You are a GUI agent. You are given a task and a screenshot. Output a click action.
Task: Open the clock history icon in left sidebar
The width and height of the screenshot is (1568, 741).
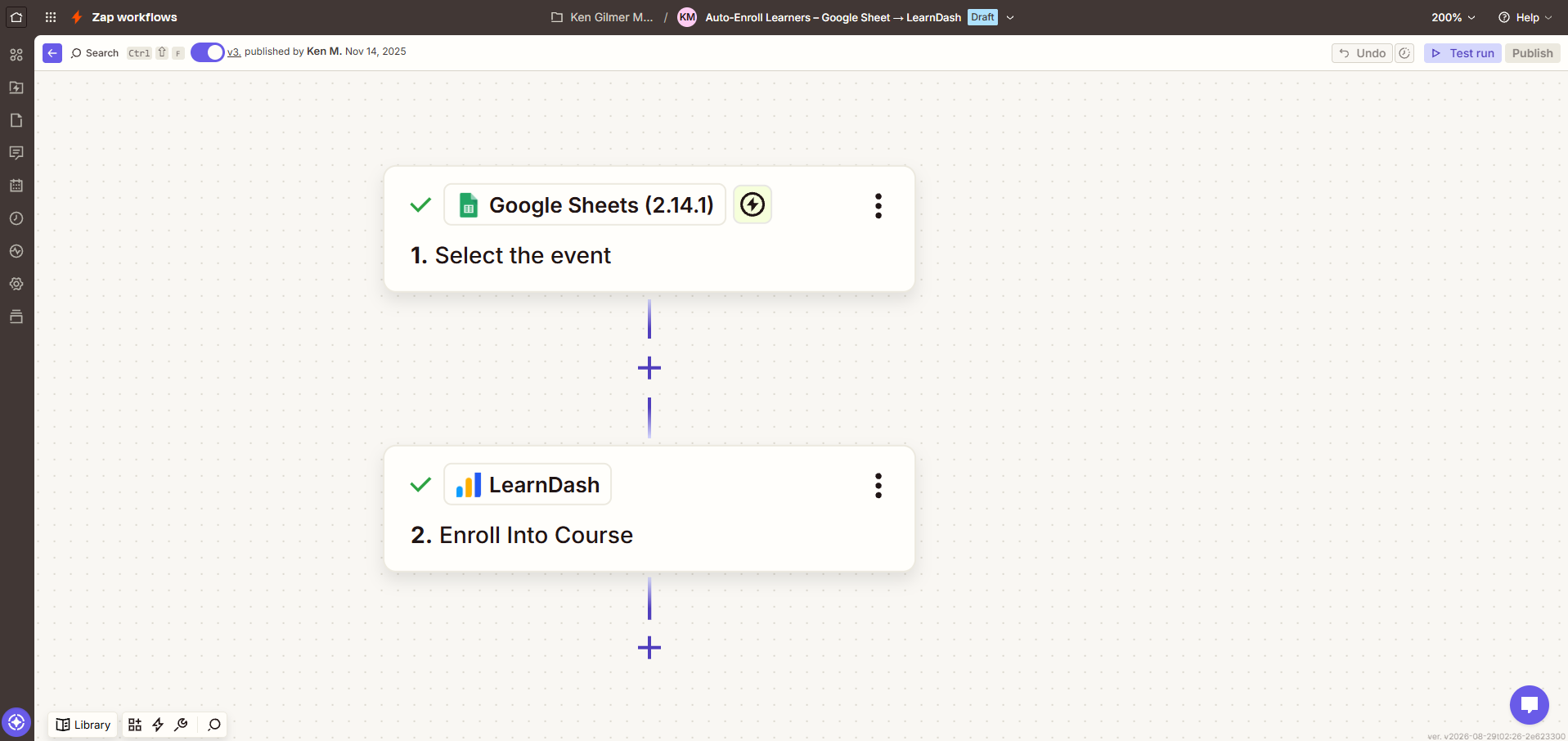pyautogui.click(x=16, y=218)
